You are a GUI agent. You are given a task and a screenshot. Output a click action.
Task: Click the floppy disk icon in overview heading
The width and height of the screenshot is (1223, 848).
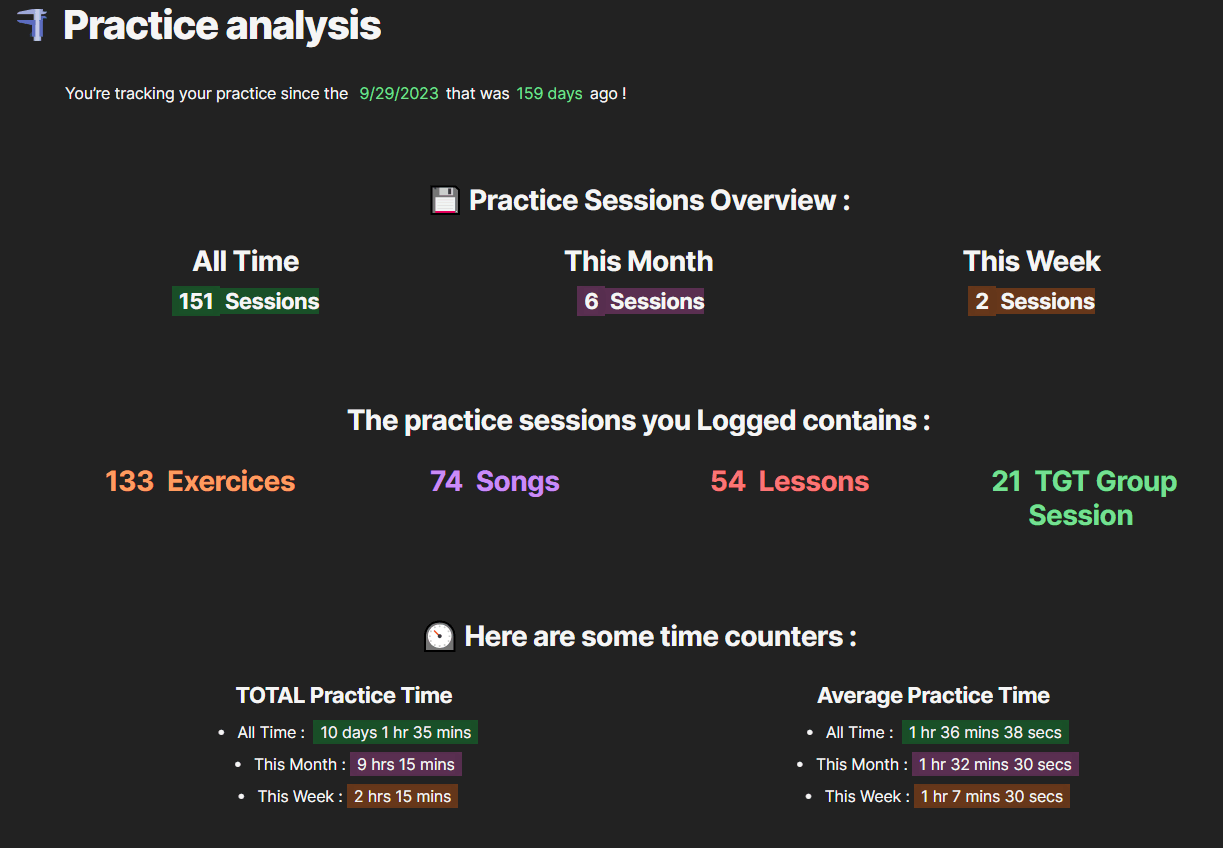(x=444, y=200)
